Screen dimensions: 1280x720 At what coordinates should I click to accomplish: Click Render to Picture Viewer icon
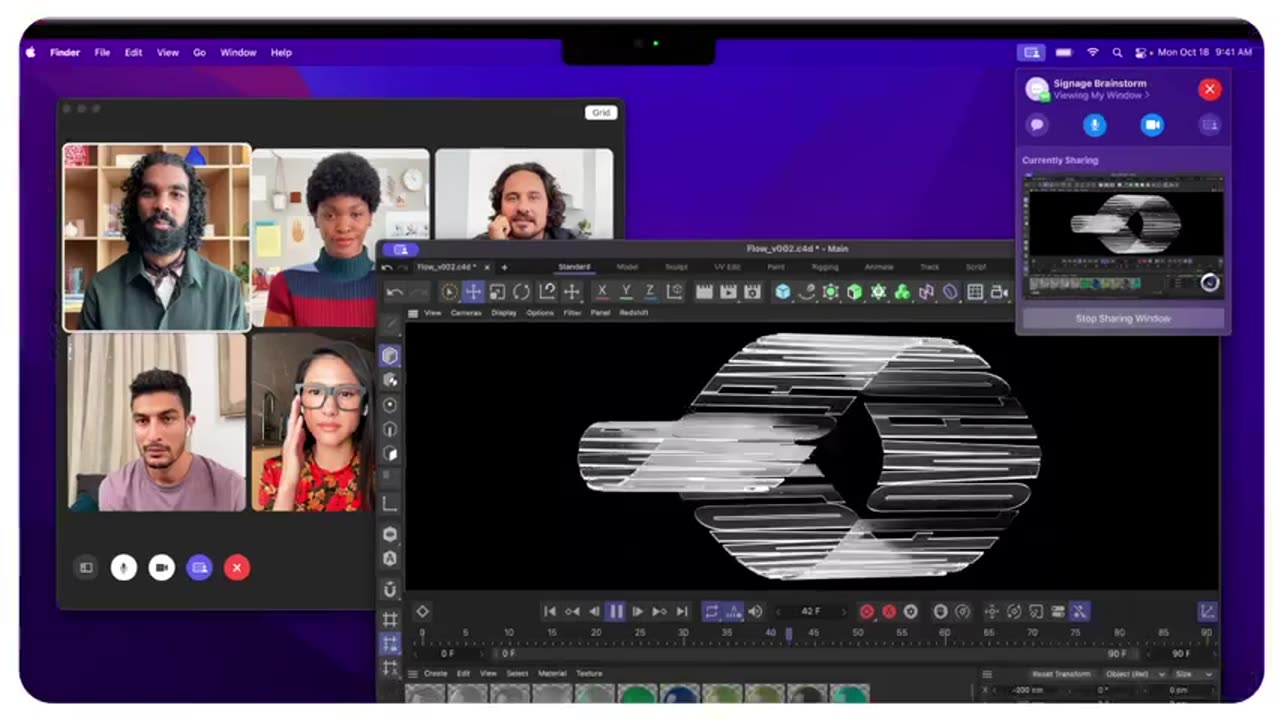[728, 292]
